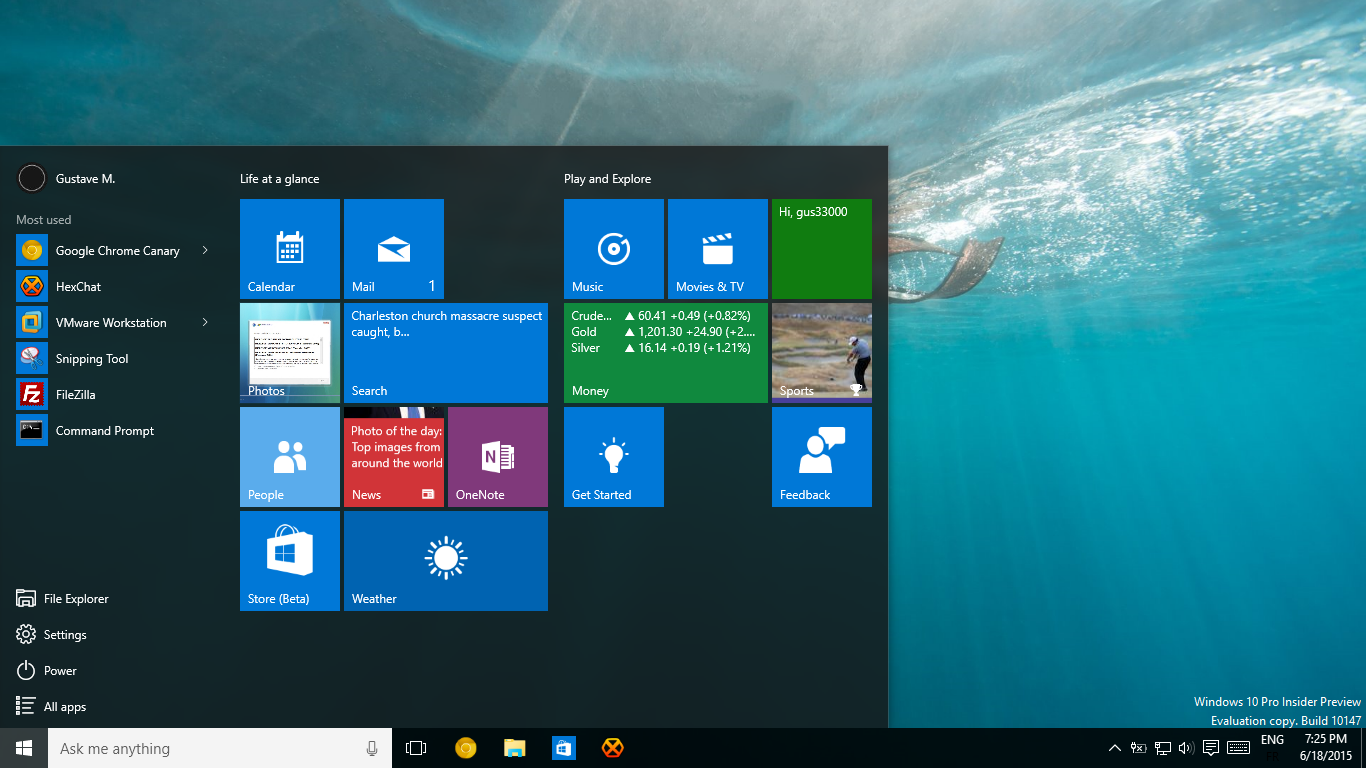Screen dimensions: 1366x768
Task: Expand VMware Workstation jump list arrow
Action: click(205, 323)
